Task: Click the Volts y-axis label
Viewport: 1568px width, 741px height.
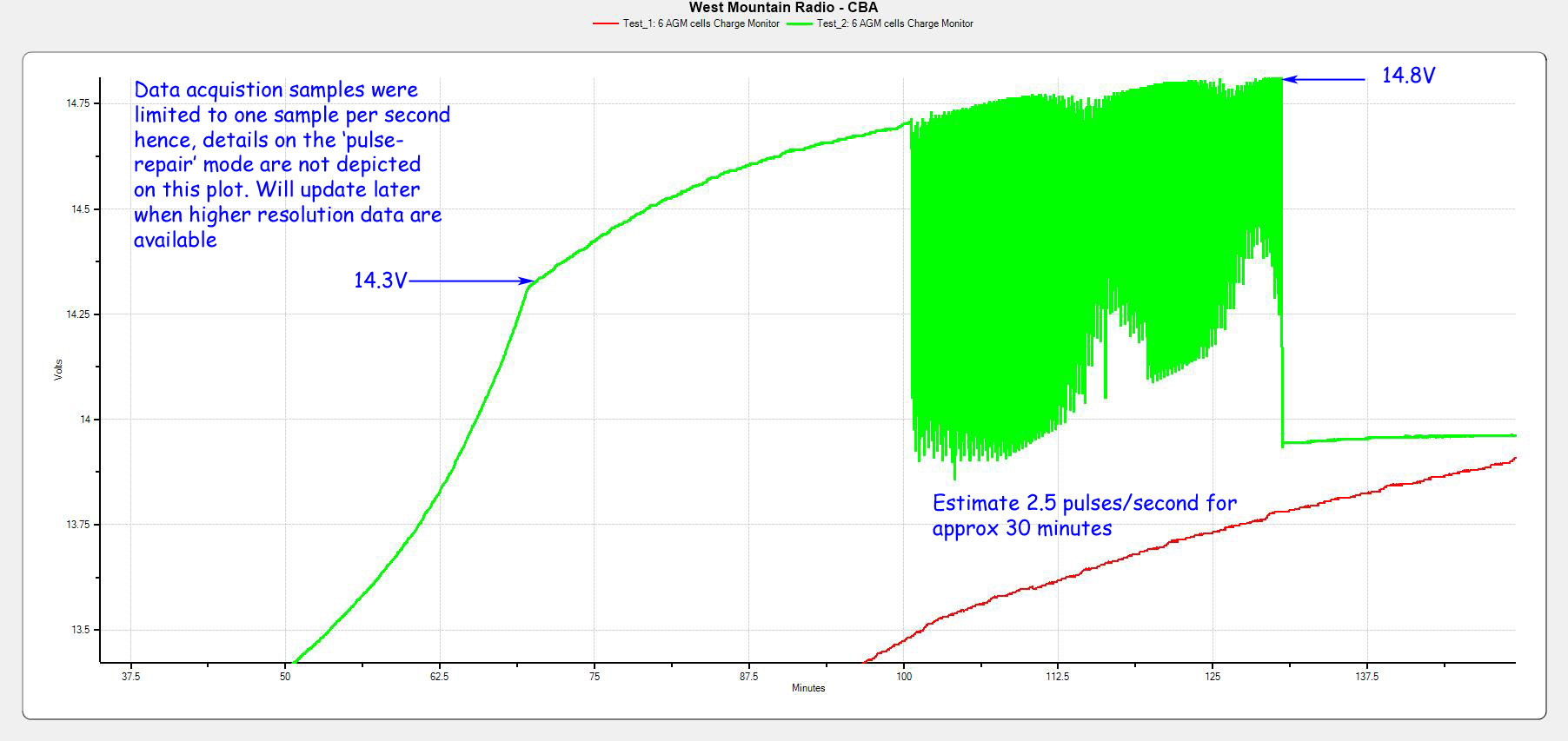Action: point(58,369)
